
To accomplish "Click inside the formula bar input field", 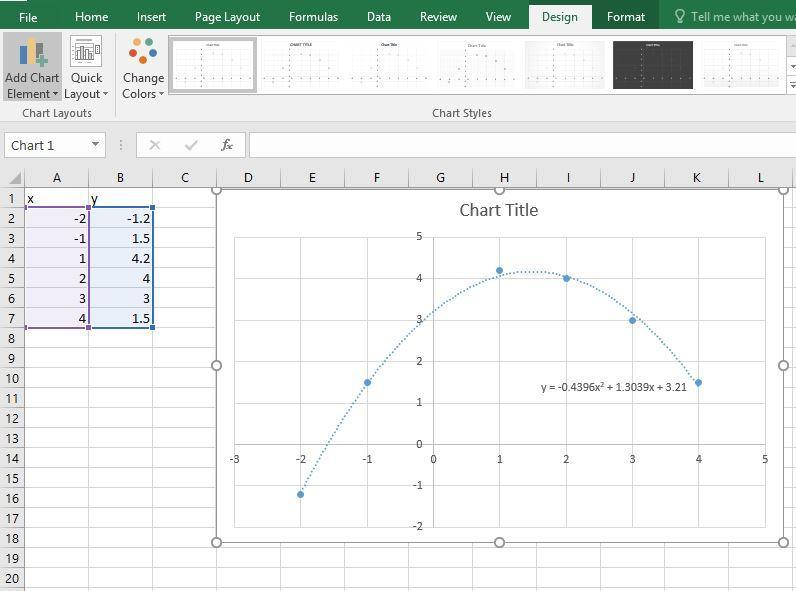I will pyautogui.click(x=520, y=145).
